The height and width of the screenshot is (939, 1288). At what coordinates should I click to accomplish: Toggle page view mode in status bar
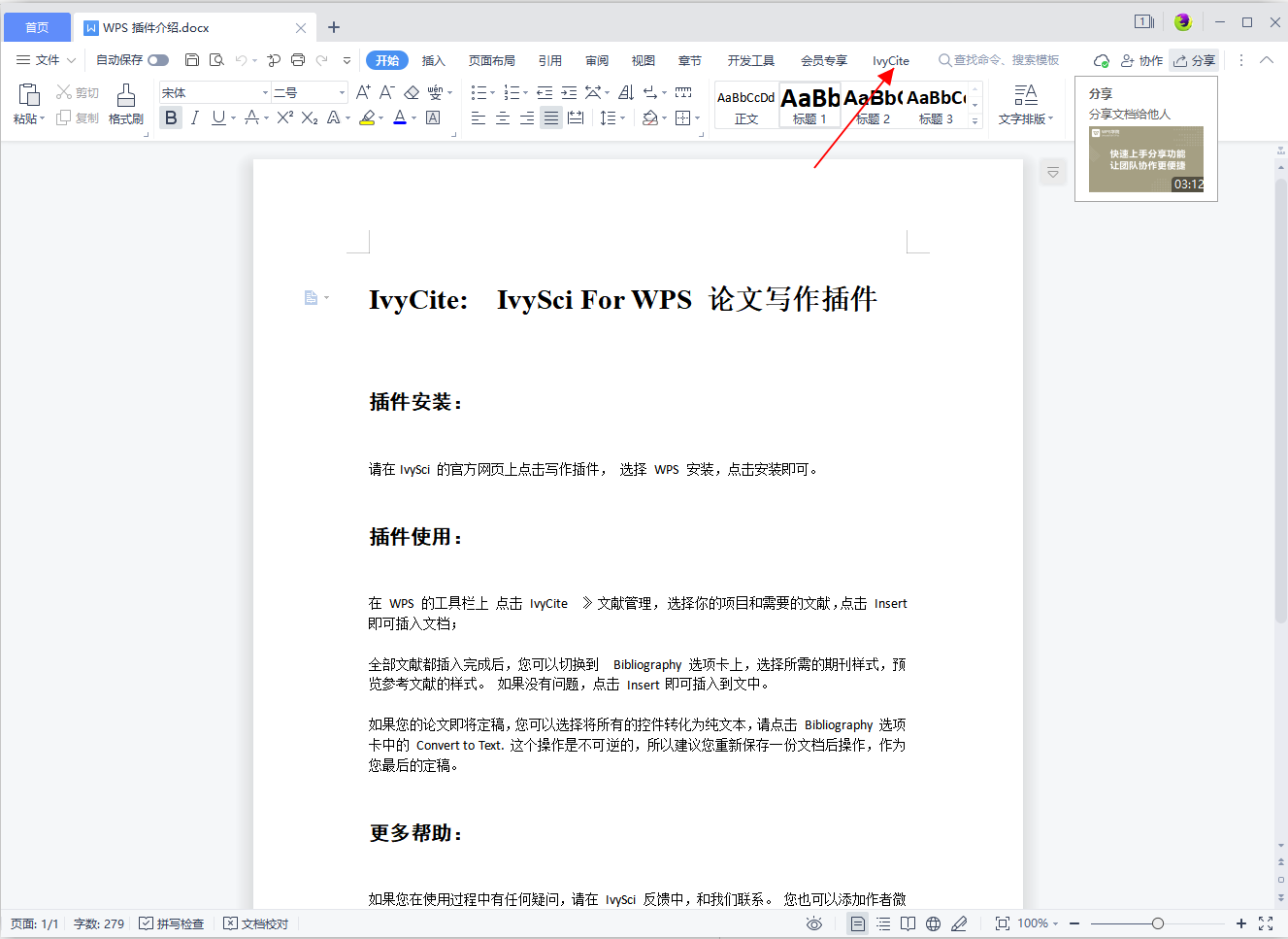[858, 923]
